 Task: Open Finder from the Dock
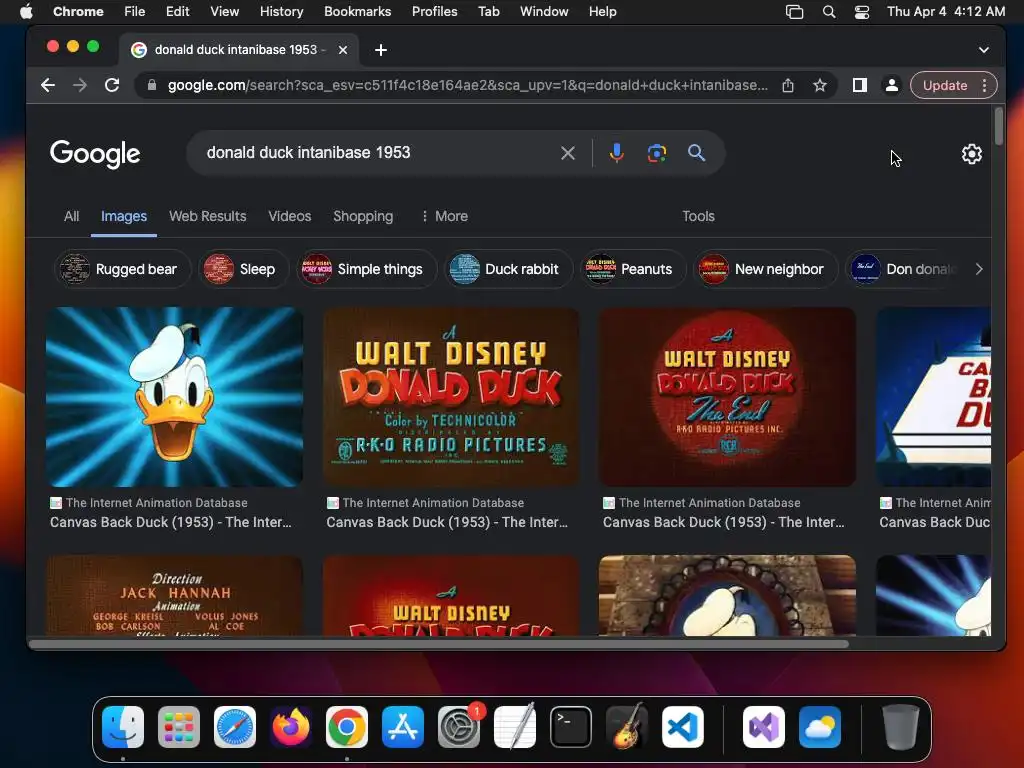click(x=123, y=727)
